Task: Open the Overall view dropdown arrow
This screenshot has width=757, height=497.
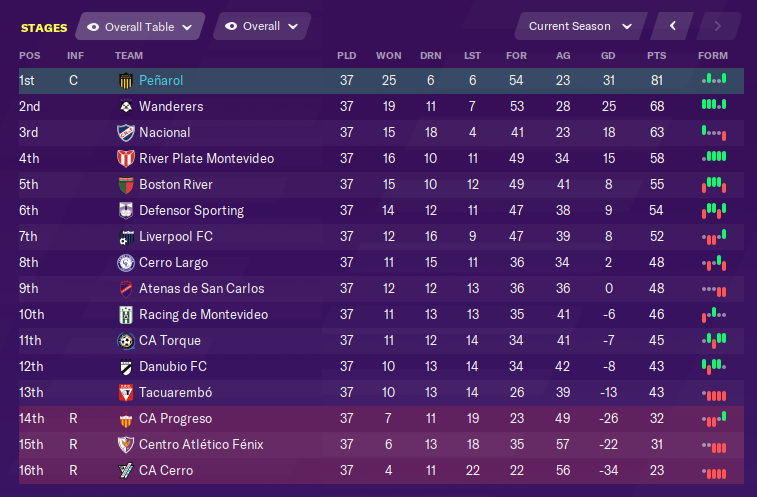Action: [293, 27]
